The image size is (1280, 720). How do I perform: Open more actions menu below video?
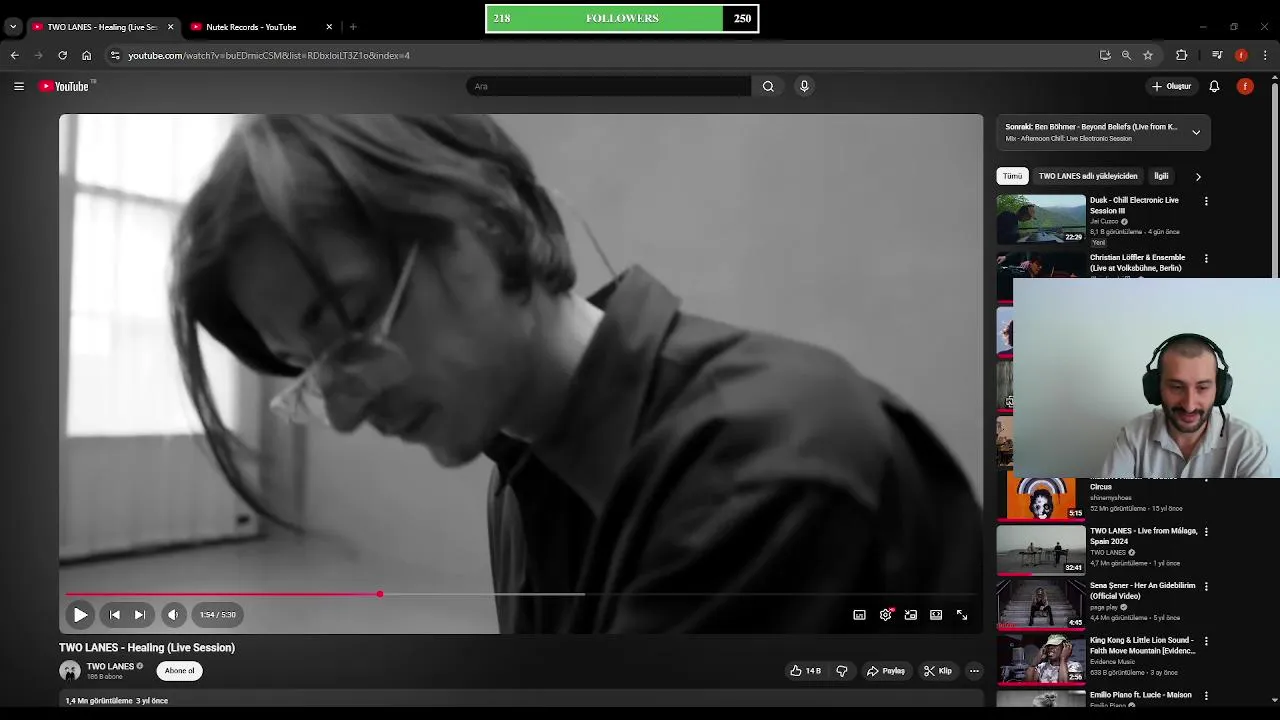tap(974, 671)
